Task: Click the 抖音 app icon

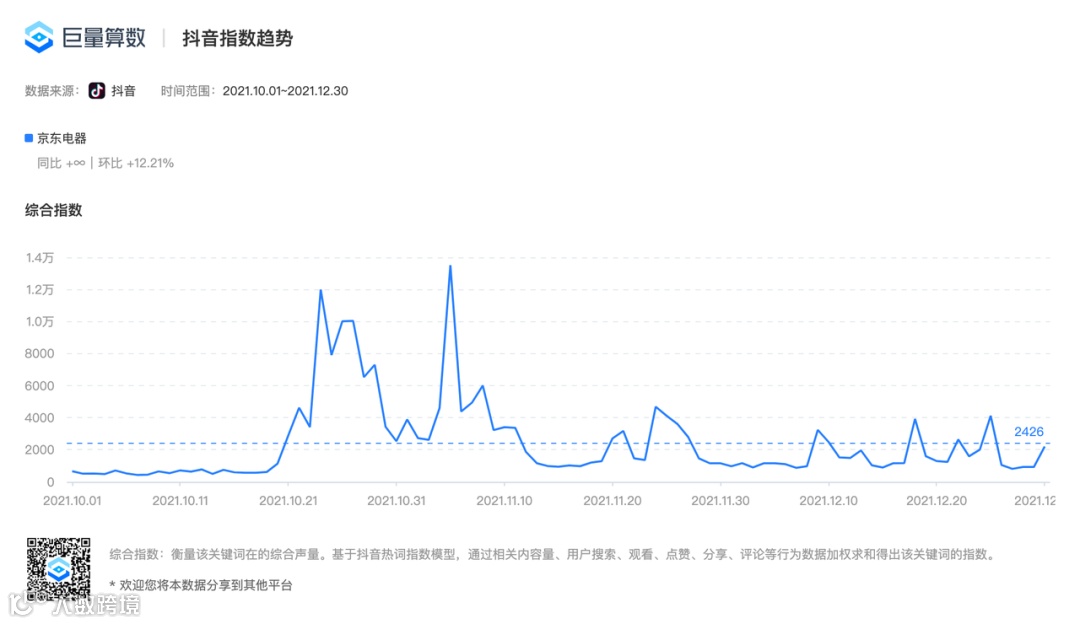Action: click(x=97, y=91)
